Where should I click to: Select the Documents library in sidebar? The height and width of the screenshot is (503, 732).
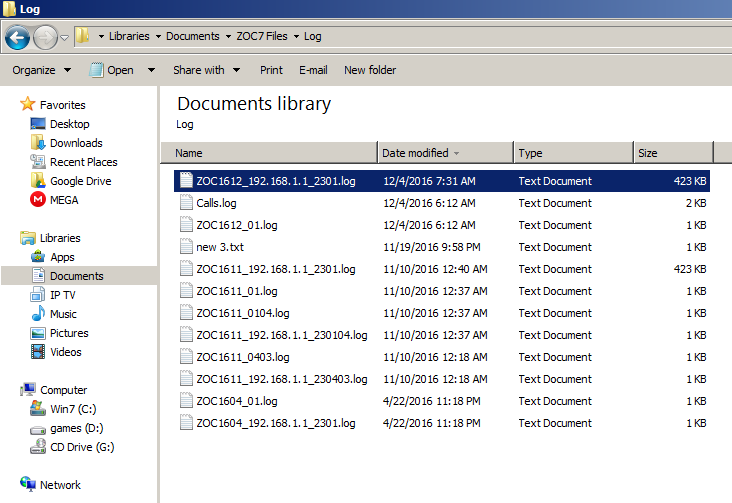[79, 276]
